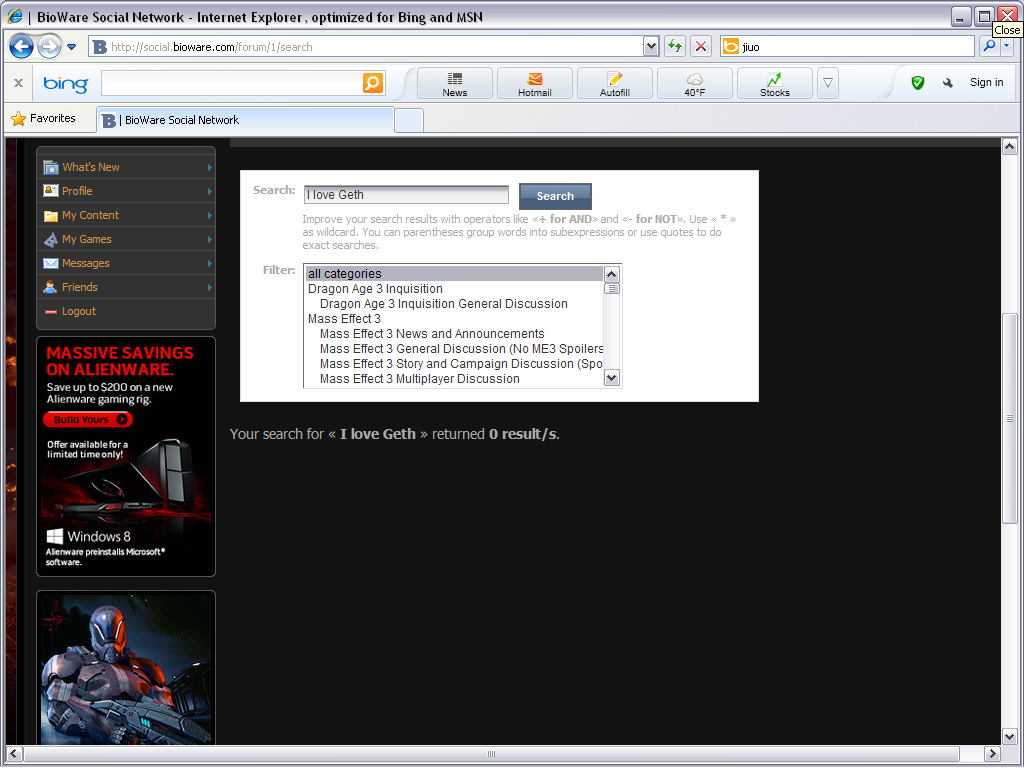Image resolution: width=1024 pixels, height=768 pixels.
Task: Click the IE Back navigation button
Action: 22,46
